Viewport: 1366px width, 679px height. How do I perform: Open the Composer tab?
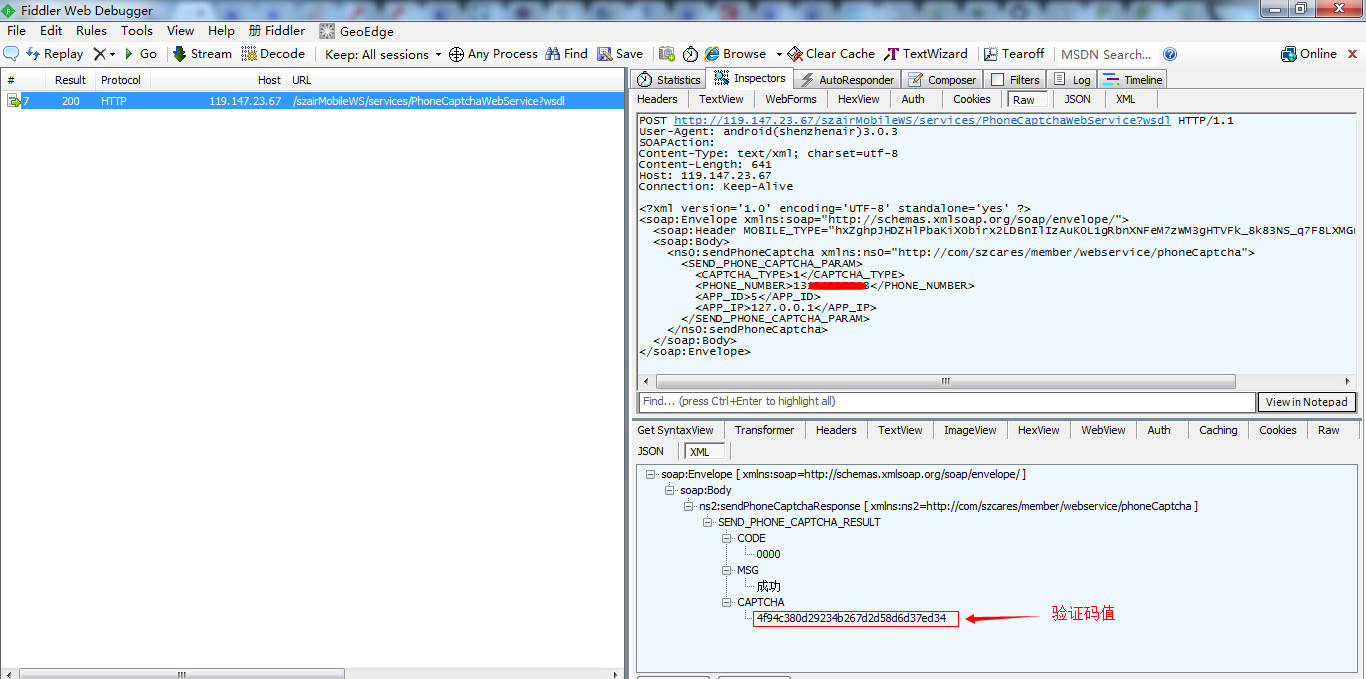coord(942,79)
